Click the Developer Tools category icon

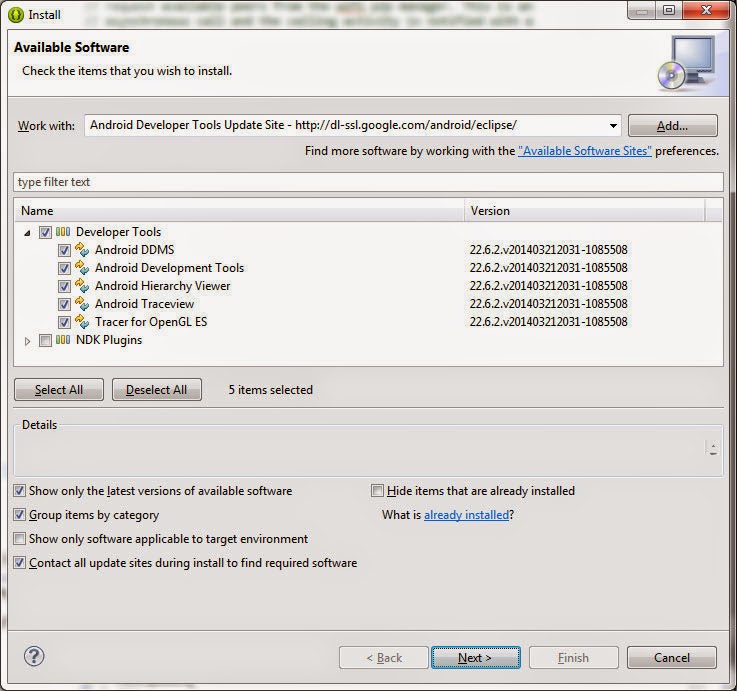[x=63, y=232]
